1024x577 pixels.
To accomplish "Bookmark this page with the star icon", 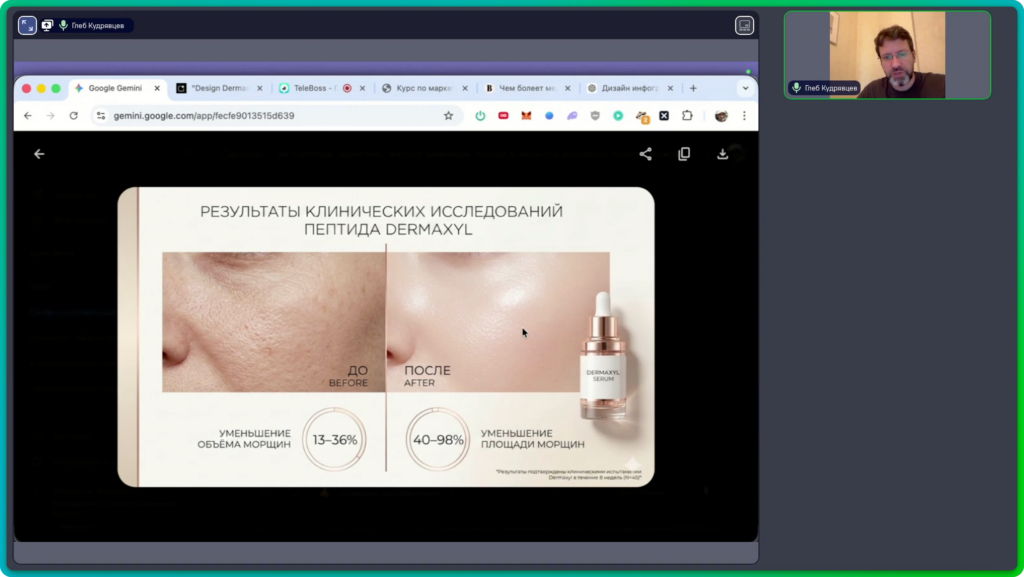I will [x=448, y=116].
